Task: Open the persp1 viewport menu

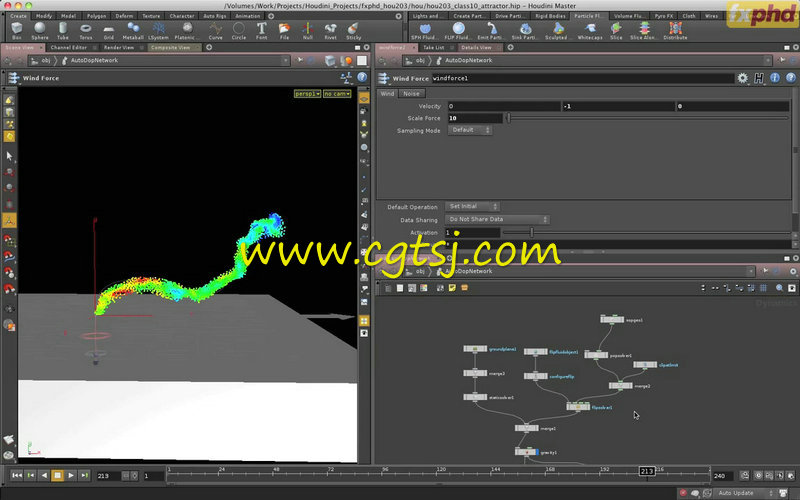Action: point(308,94)
